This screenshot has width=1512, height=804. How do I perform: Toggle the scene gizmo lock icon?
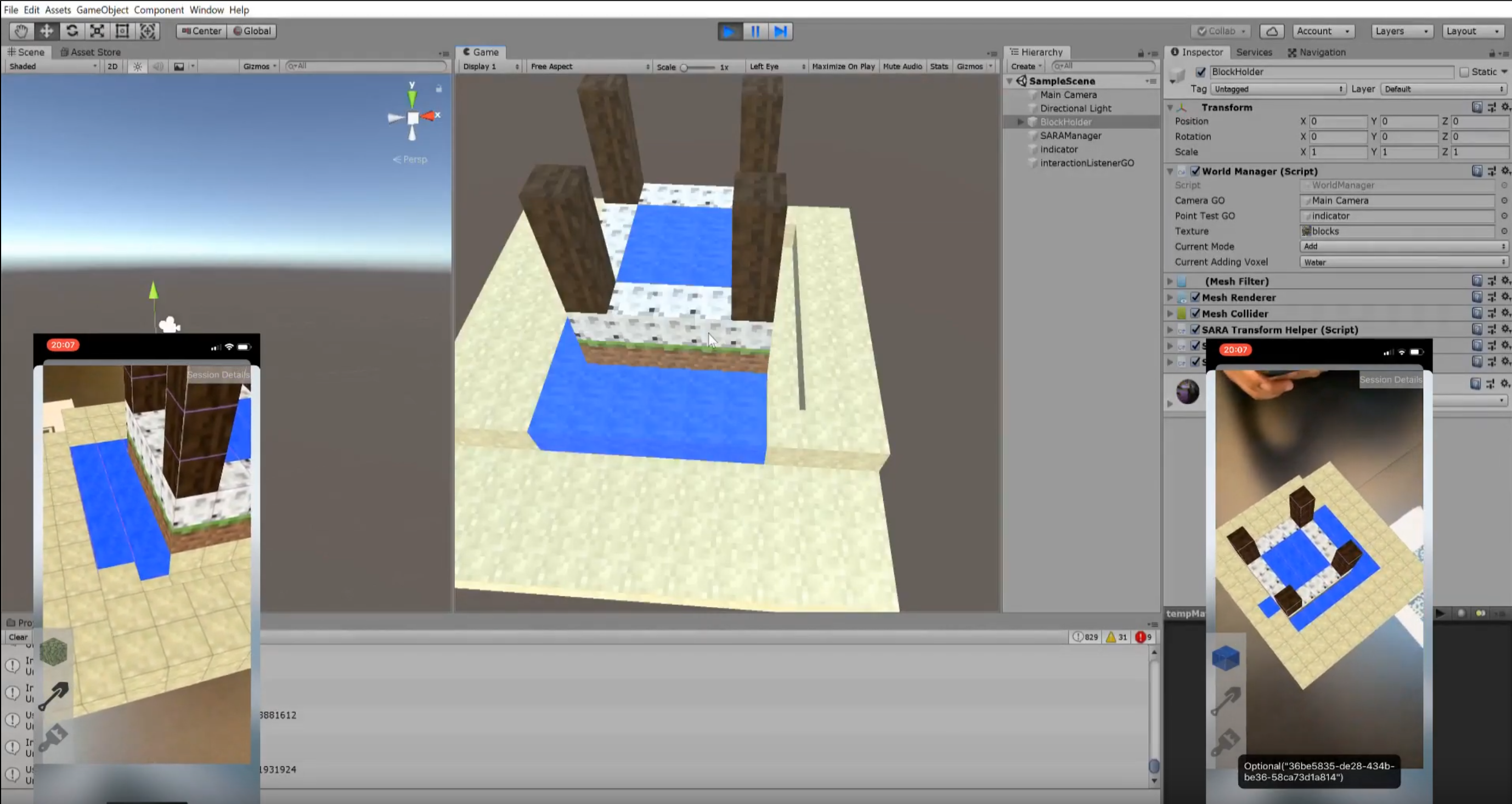[x=438, y=89]
